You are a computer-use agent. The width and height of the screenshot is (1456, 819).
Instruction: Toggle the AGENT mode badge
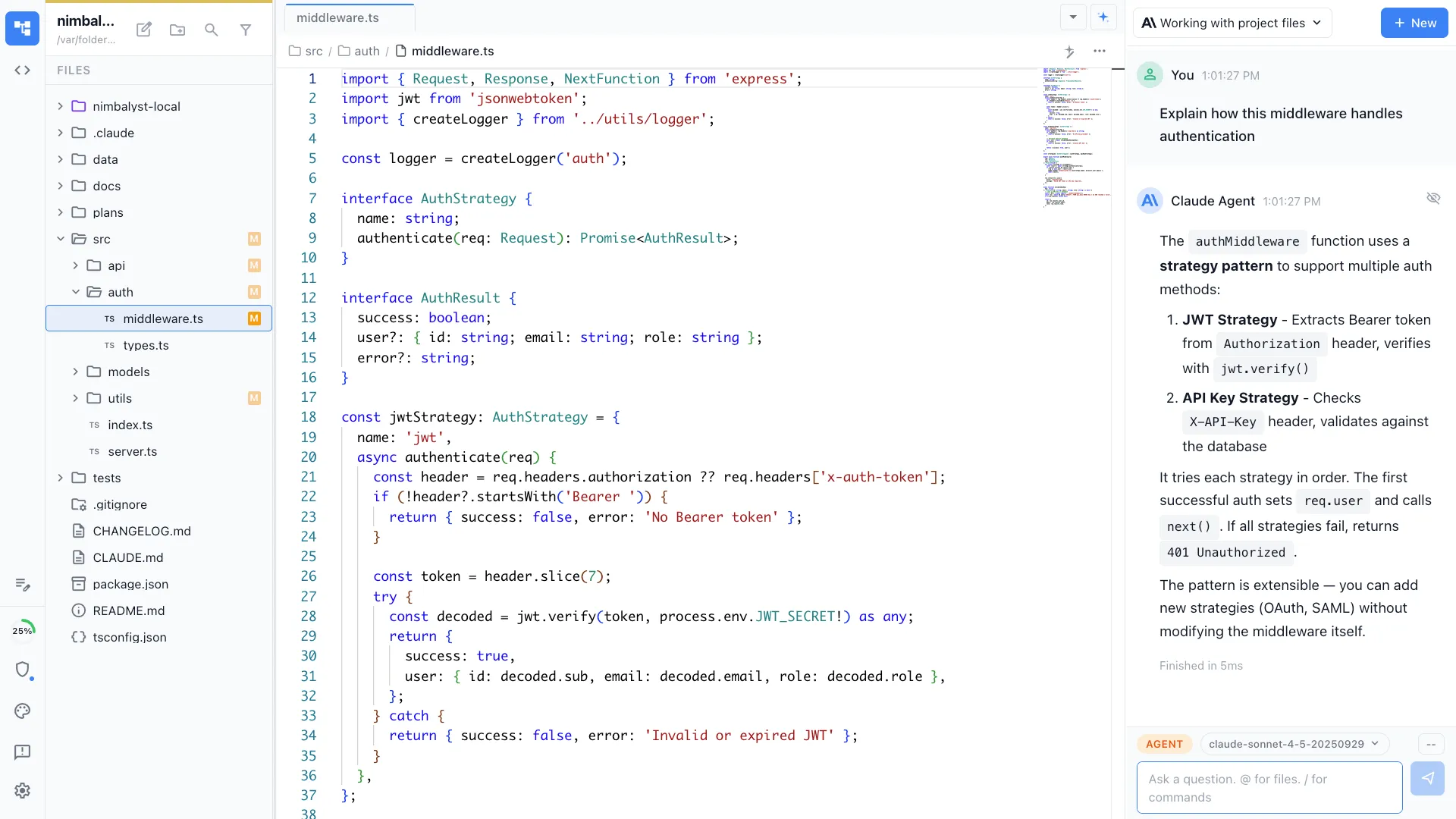1164,744
